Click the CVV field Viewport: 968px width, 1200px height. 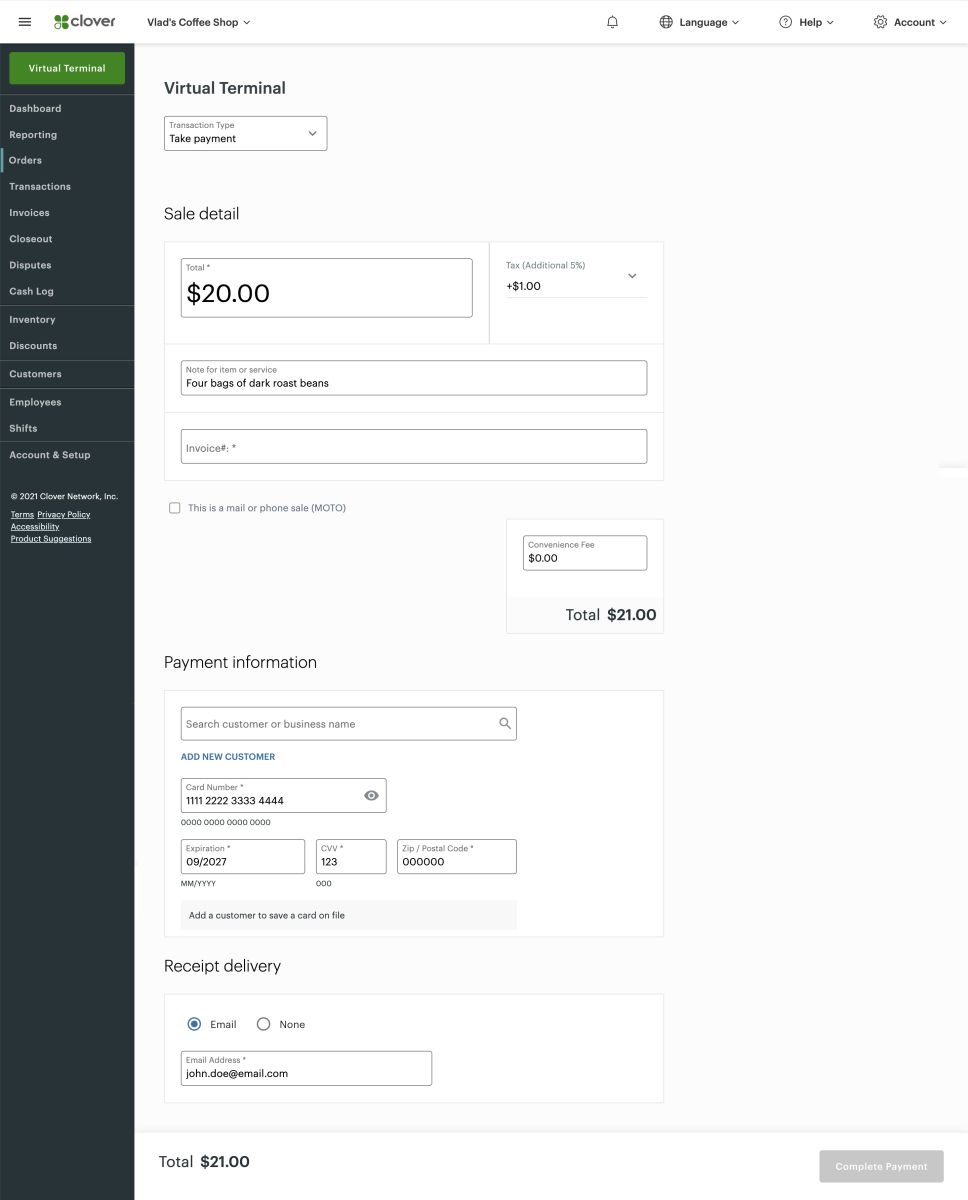pos(351,857)
